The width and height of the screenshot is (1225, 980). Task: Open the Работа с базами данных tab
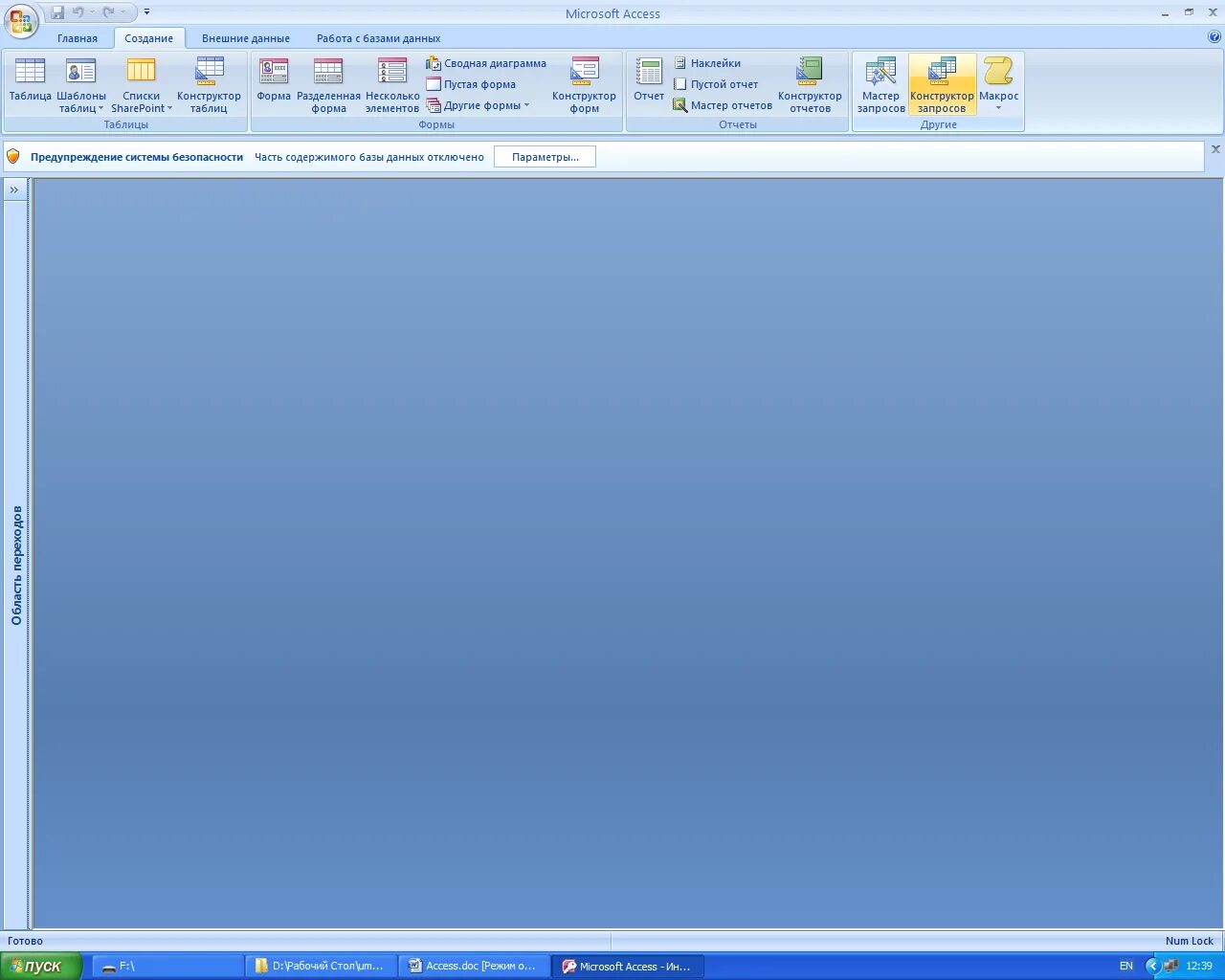click(x=379, y=38)
